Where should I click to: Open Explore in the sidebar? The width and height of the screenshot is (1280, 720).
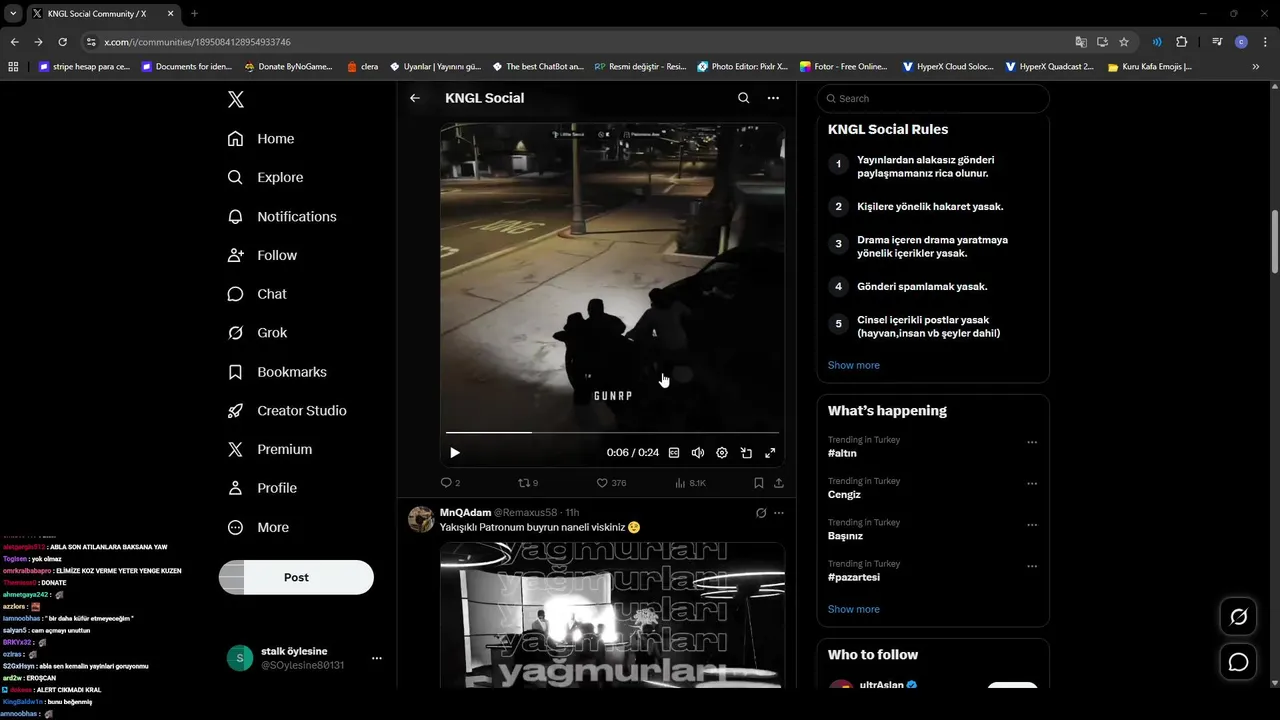(265, 177)
